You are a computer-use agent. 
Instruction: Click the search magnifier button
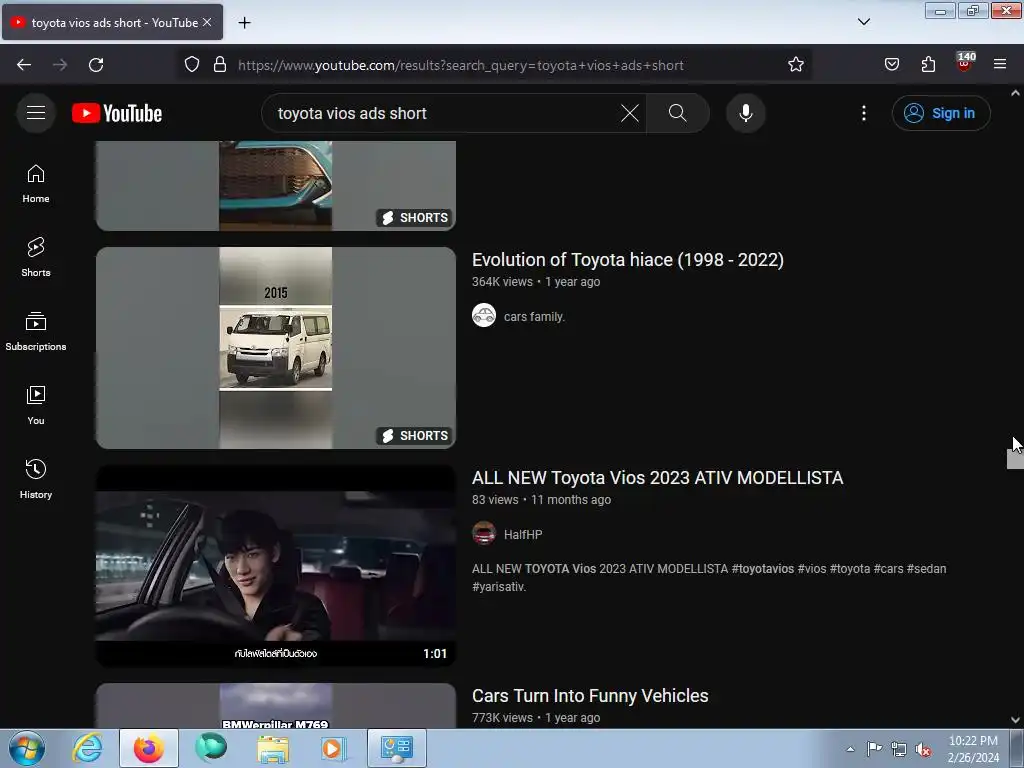[x=677, y=113]
